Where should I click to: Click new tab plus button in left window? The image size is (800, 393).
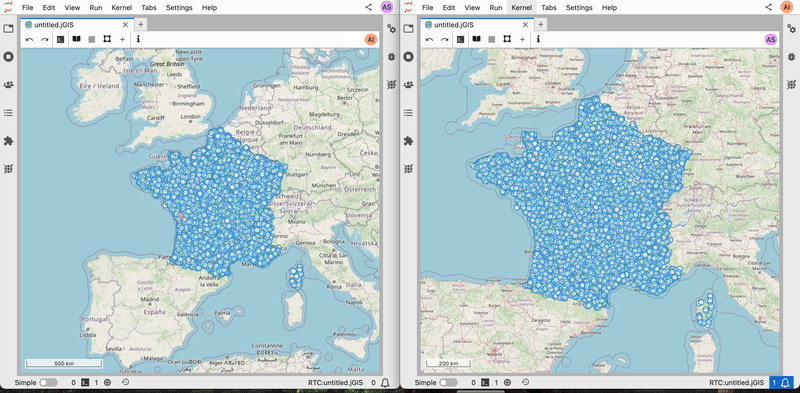[140, 24]
